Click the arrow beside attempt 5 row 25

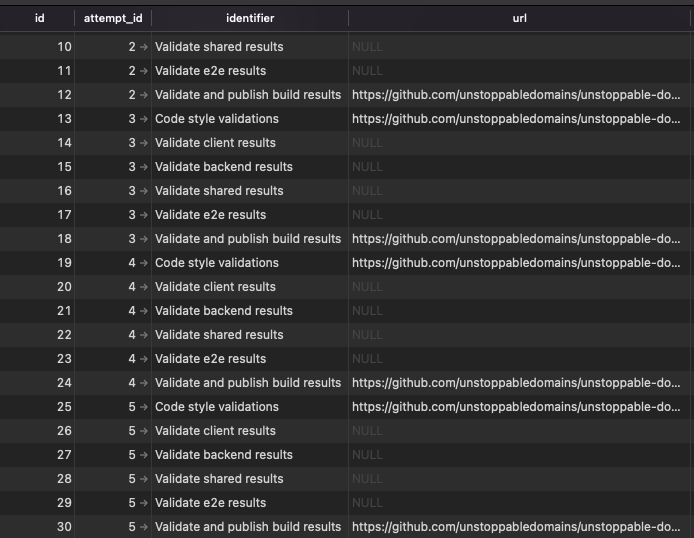144,407
